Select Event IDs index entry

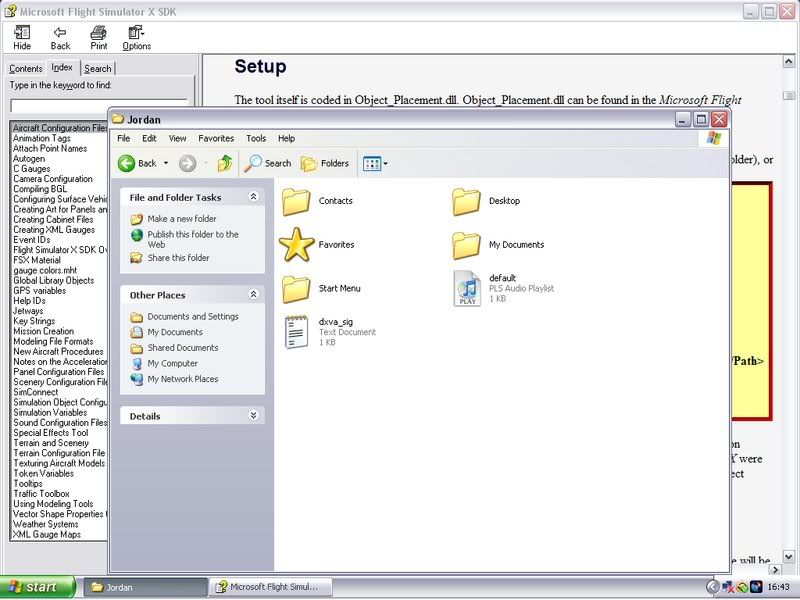click(32, 240)
